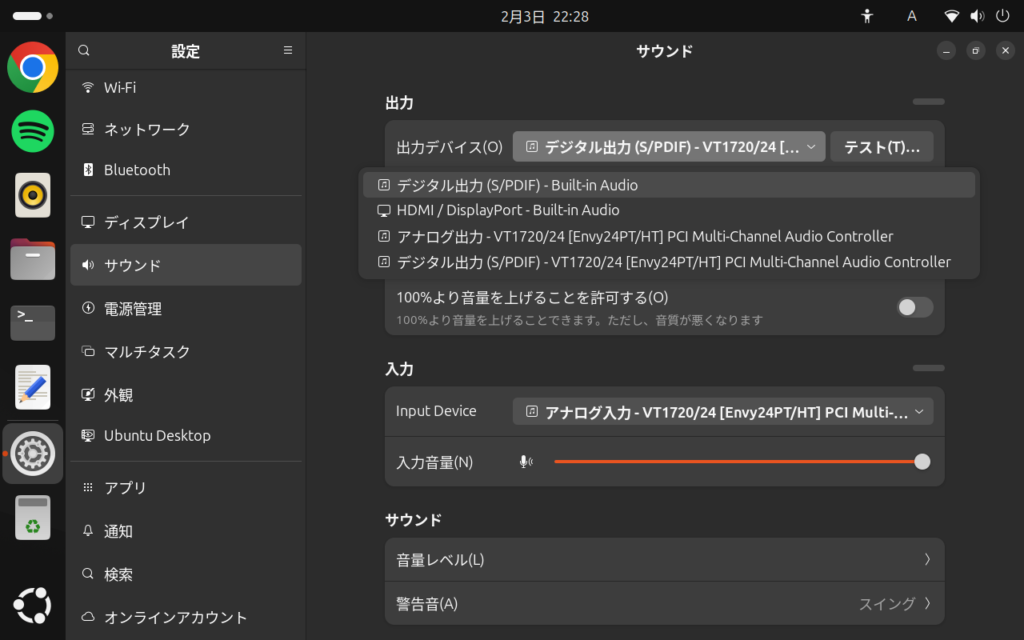This screenshot has width=1024, height=640.
Task: Open Bluetooth settings in sidebar
Action: [x=137, y=170]
